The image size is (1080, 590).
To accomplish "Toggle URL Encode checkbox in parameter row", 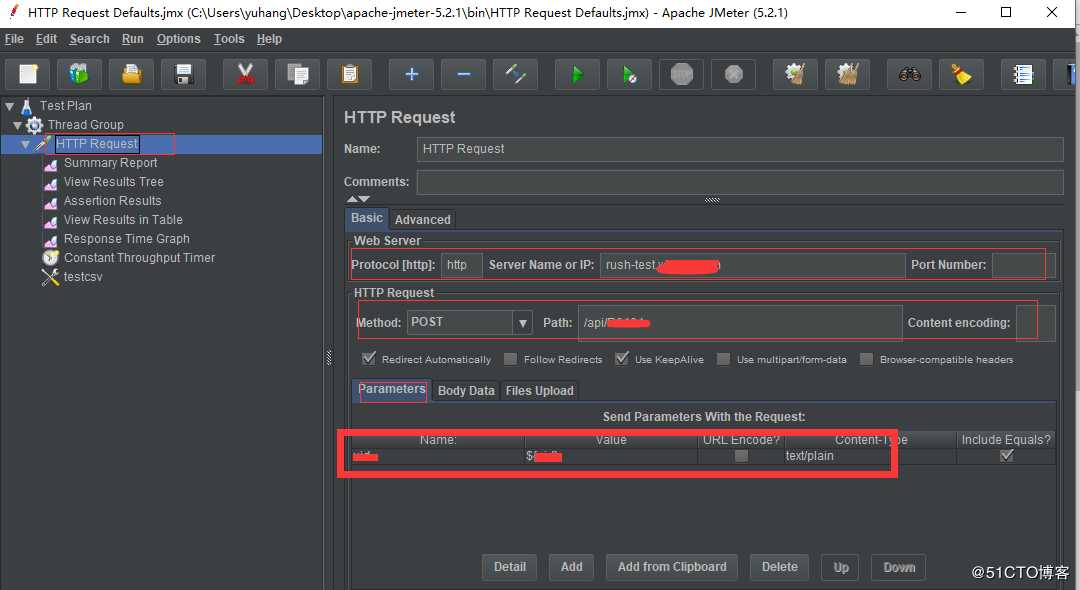I will pyautogui.click(x=741, y=456).
